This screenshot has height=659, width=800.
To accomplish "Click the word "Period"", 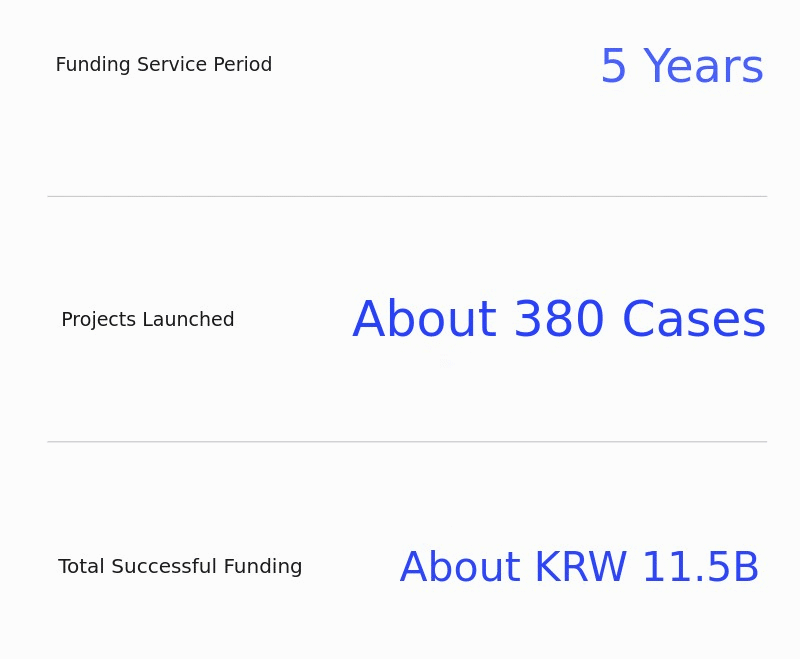I will tap(243, 65).
